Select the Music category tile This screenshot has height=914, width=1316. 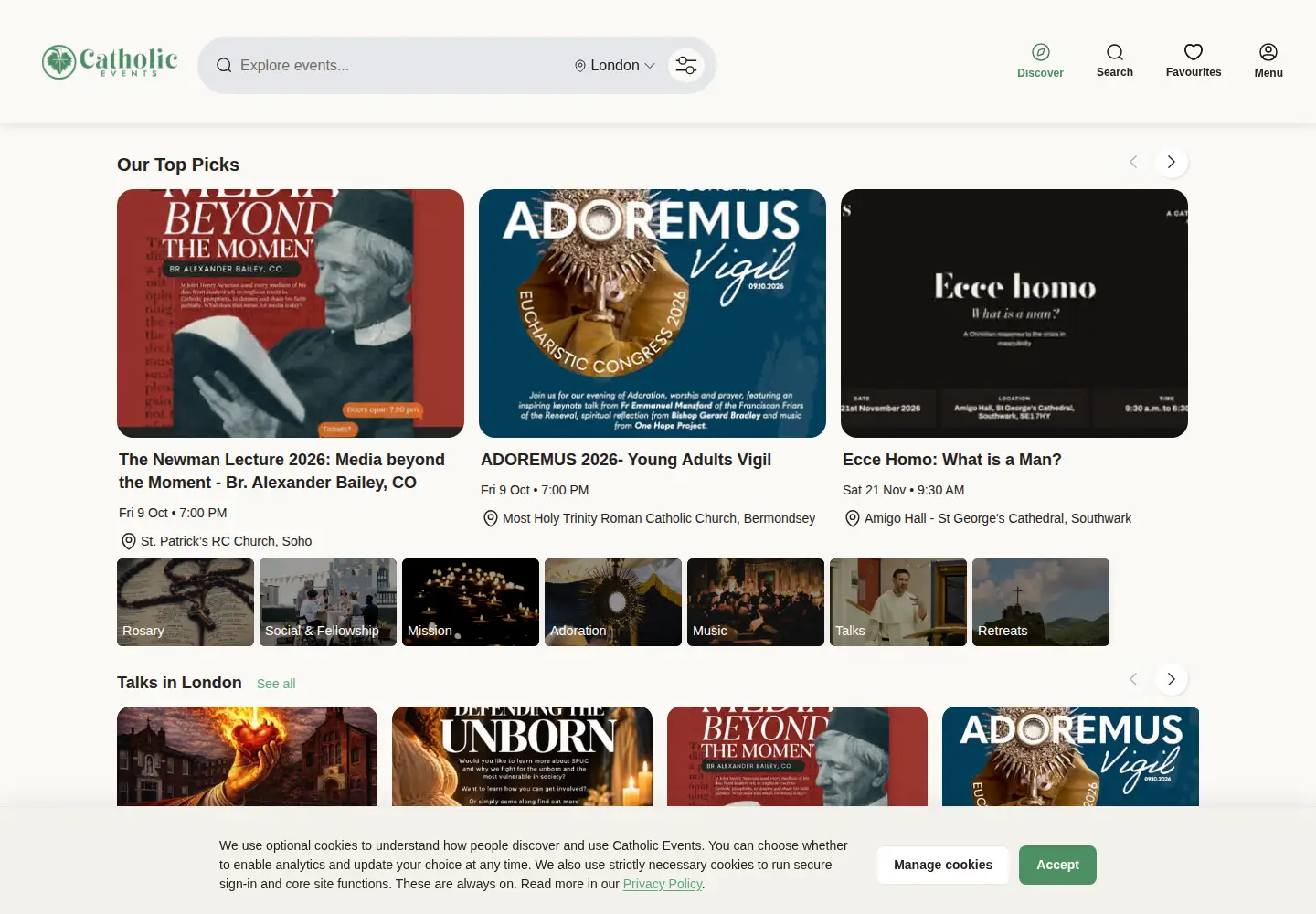tap(756, 602)
